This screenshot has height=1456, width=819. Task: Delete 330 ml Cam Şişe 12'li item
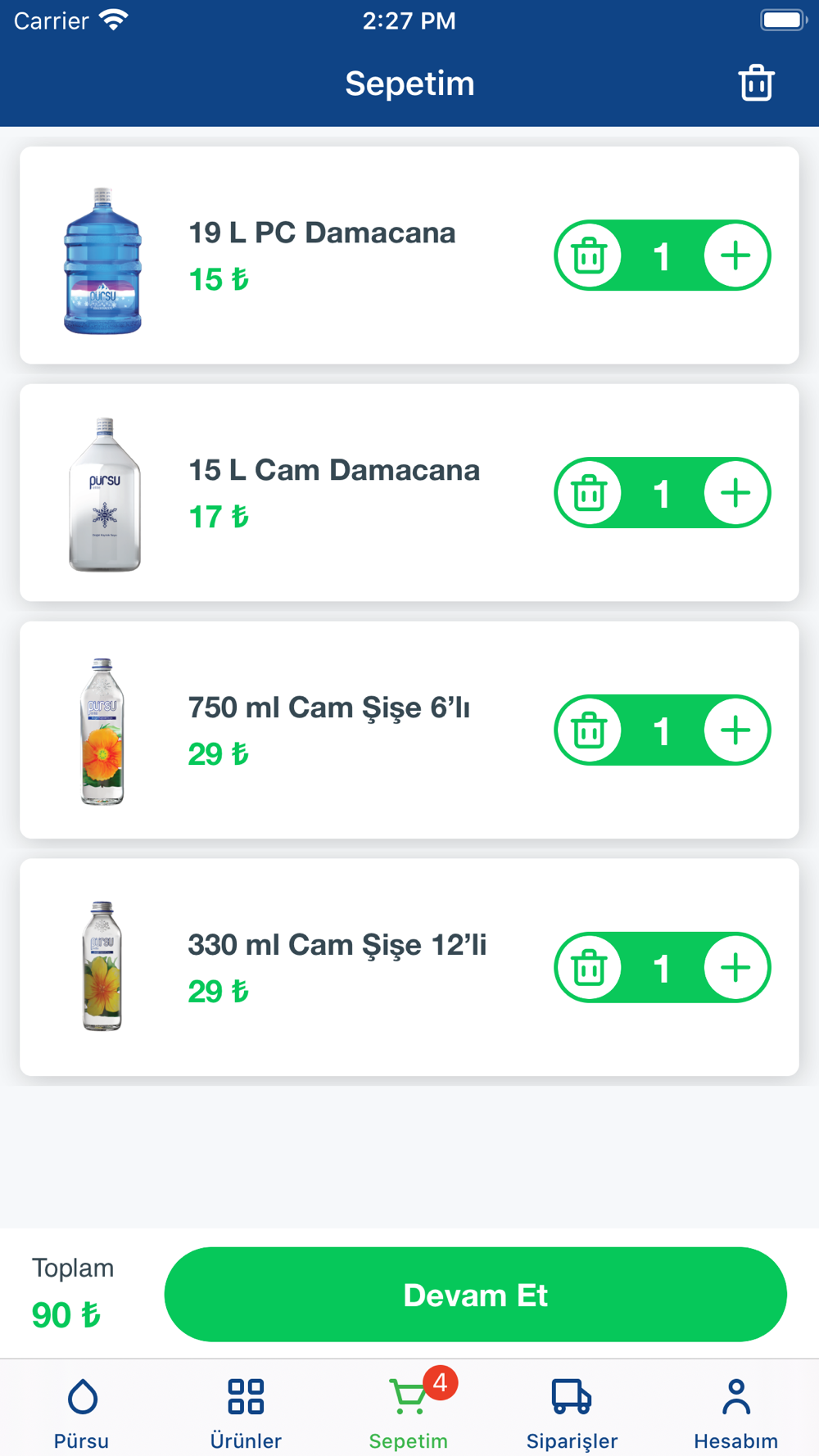(589, 968)
